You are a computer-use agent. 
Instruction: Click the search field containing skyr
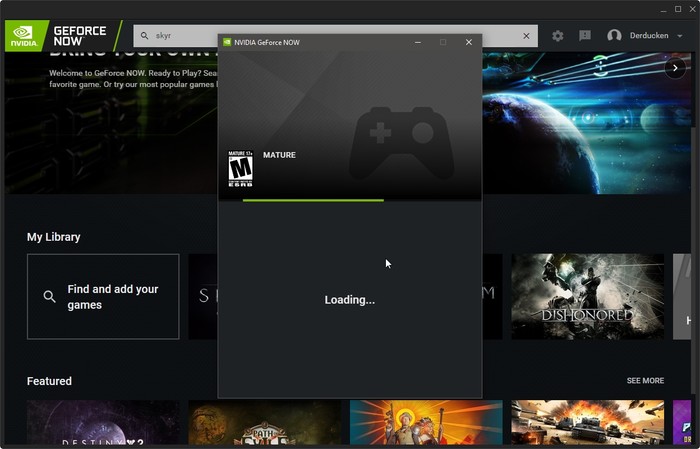coord(335,36)
